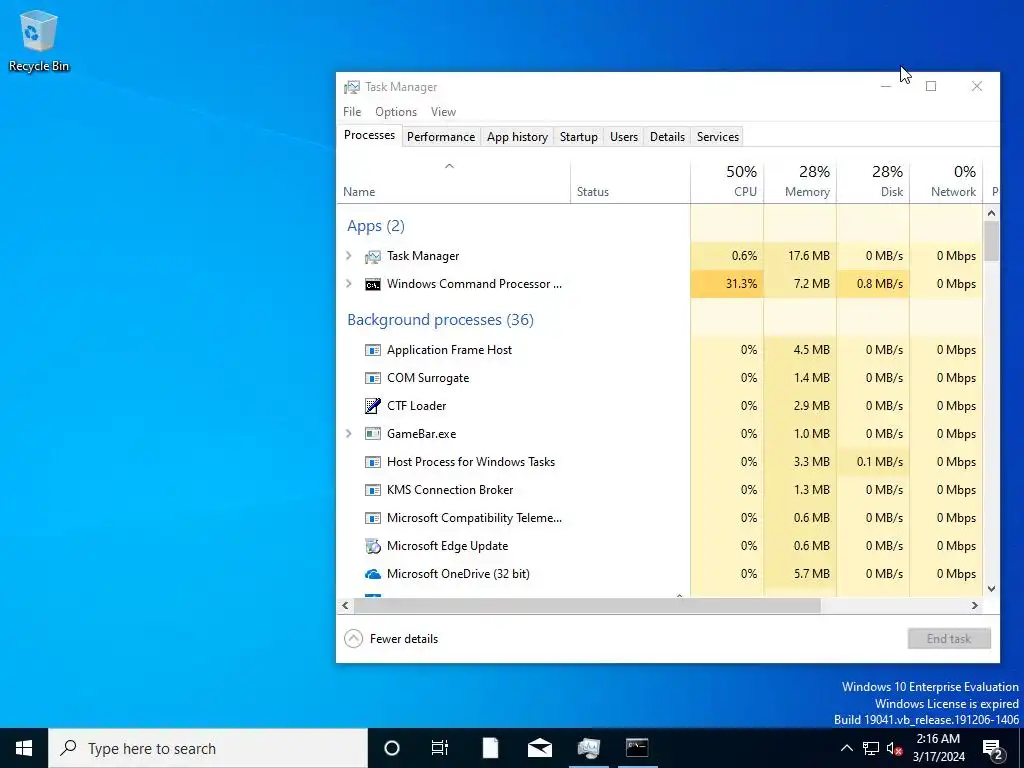Click the Task Manager taskbar button
The height and width of the screenshot is (768, 1024).
(x=588, y=748)
